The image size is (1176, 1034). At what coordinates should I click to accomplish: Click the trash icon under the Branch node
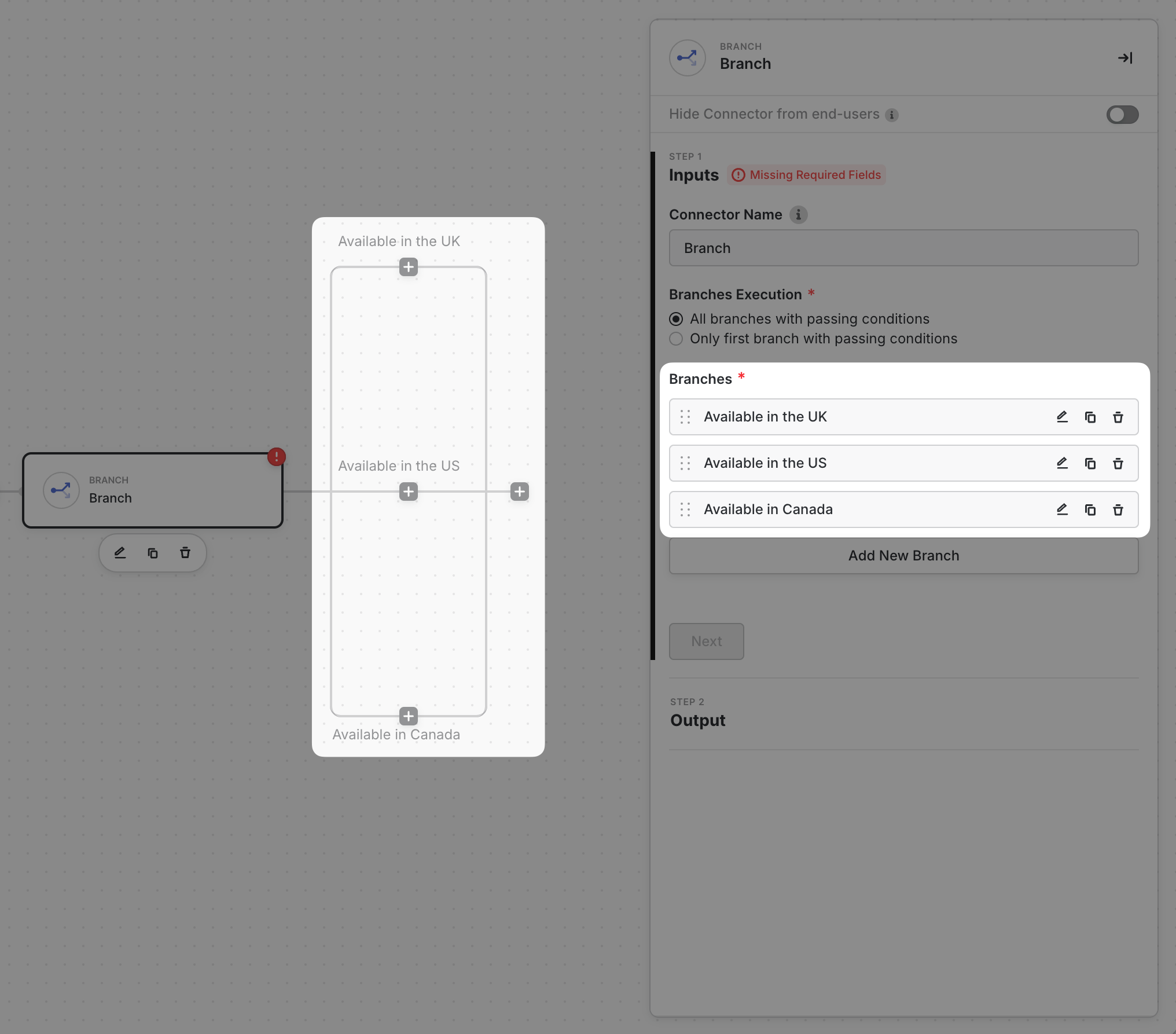pyautogui.click(x=185, y=553)
